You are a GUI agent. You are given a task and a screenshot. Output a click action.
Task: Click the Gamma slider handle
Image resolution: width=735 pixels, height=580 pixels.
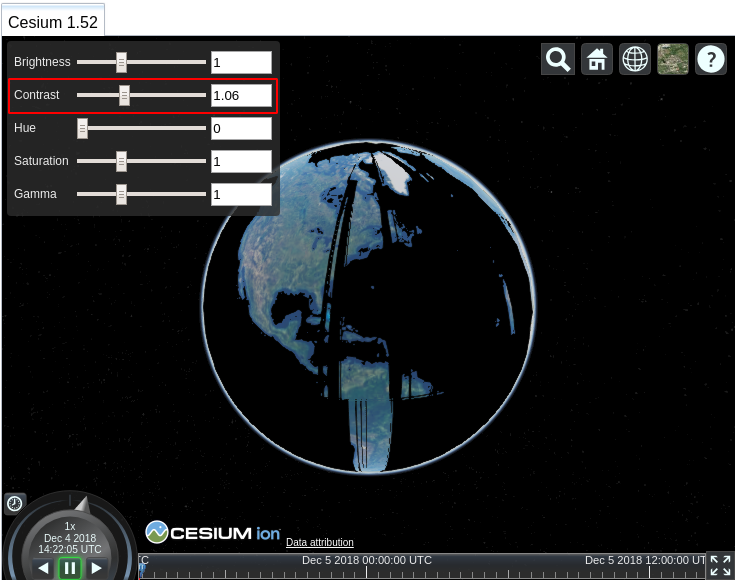click(121, 194)
